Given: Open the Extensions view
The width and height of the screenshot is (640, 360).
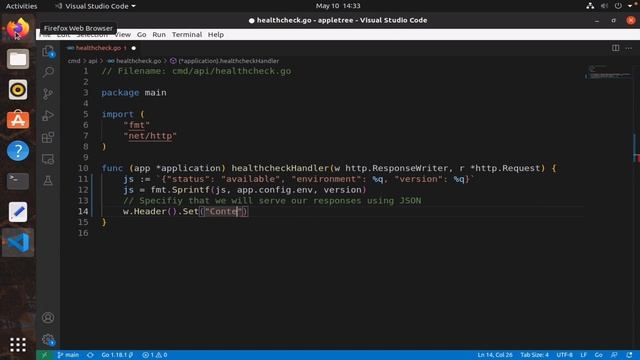Looking at the screenshot, I should 48,137.
